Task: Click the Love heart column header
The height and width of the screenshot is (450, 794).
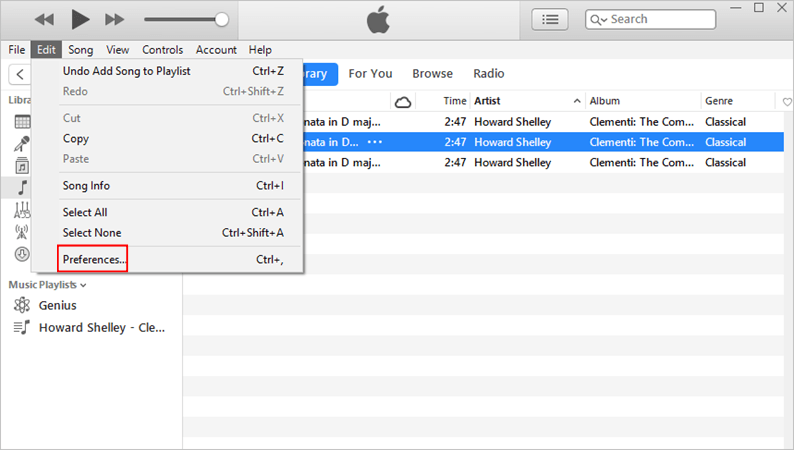Action: (x=787, y=102)
